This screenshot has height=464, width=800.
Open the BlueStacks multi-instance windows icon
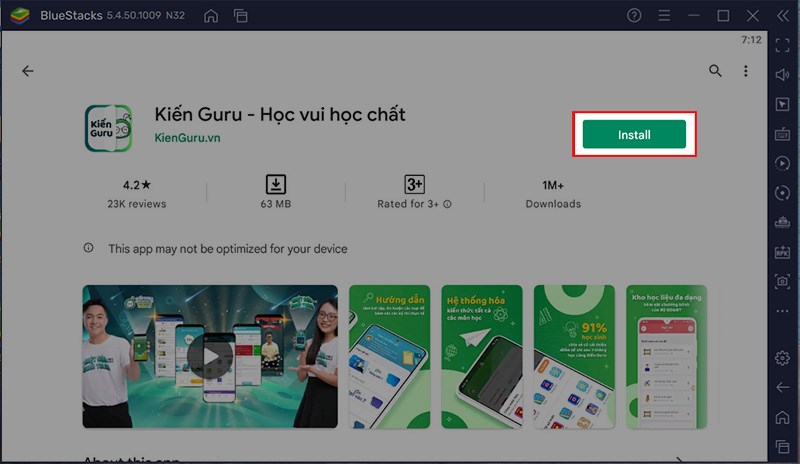tap(241, 16)
